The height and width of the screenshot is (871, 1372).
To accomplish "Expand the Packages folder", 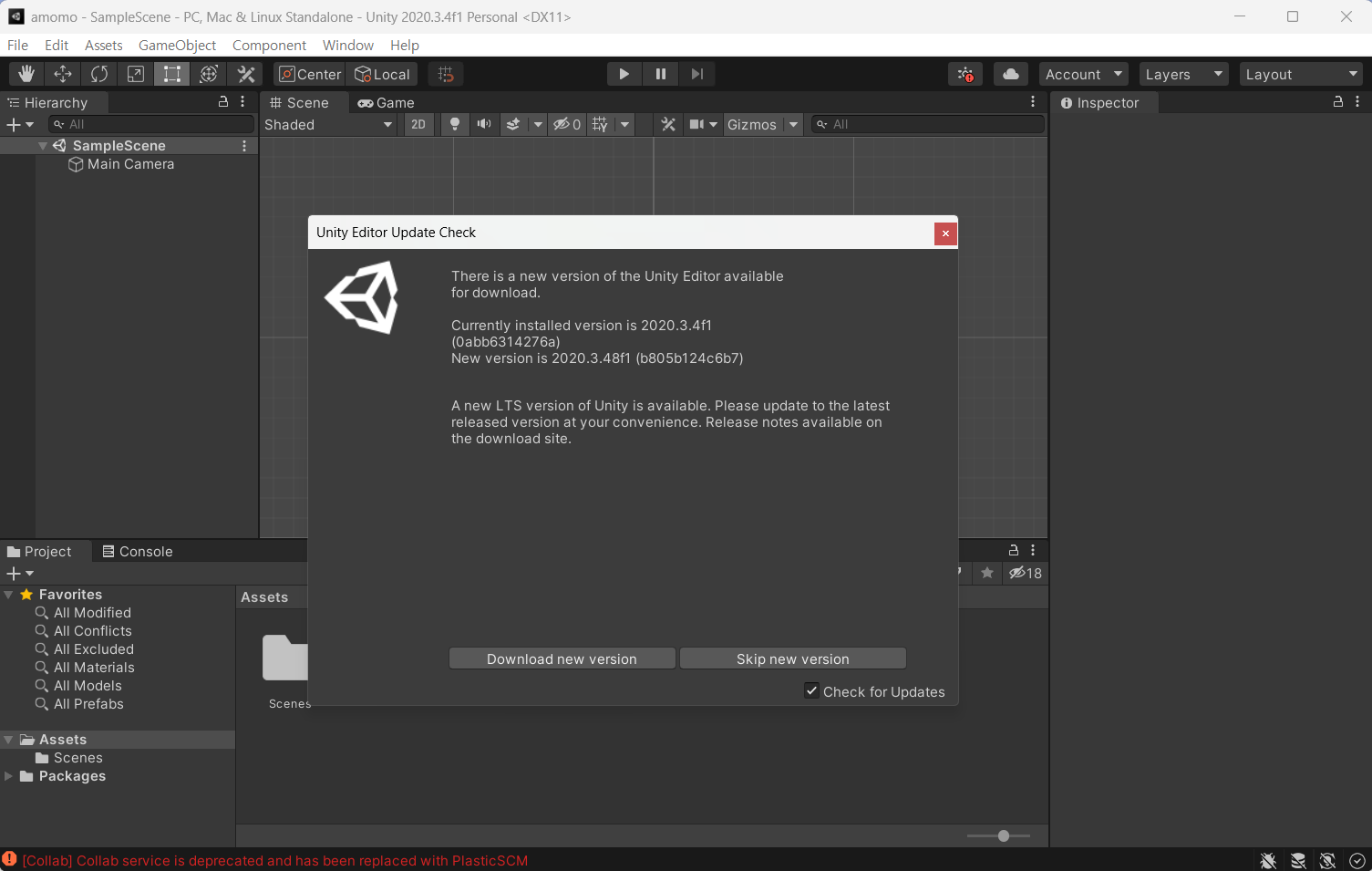I will tap(8, 776).
